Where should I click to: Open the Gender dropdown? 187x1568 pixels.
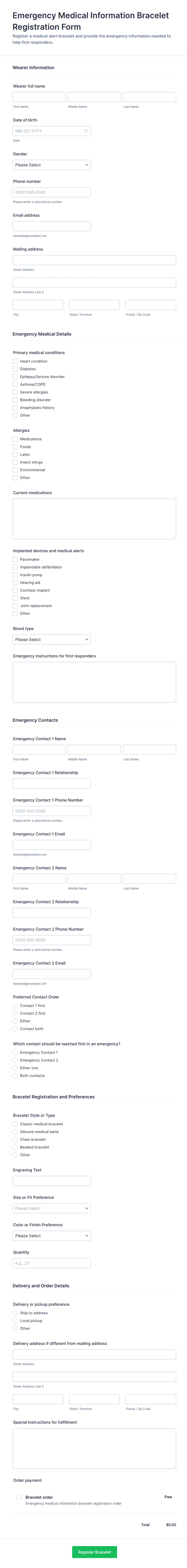pos(52,165)
